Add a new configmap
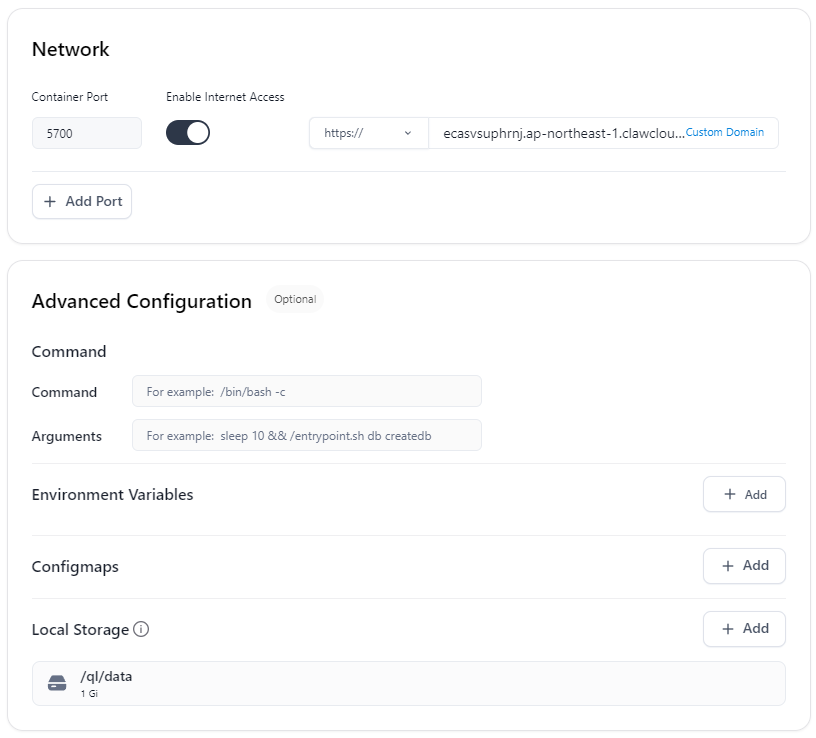This screenshot has height=738, width=816. tap(744, 566)
